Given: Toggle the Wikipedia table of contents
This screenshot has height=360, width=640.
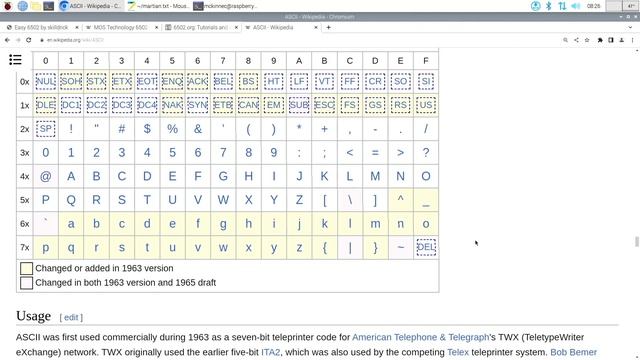Looking at the screenshot, I should [16, 60].
